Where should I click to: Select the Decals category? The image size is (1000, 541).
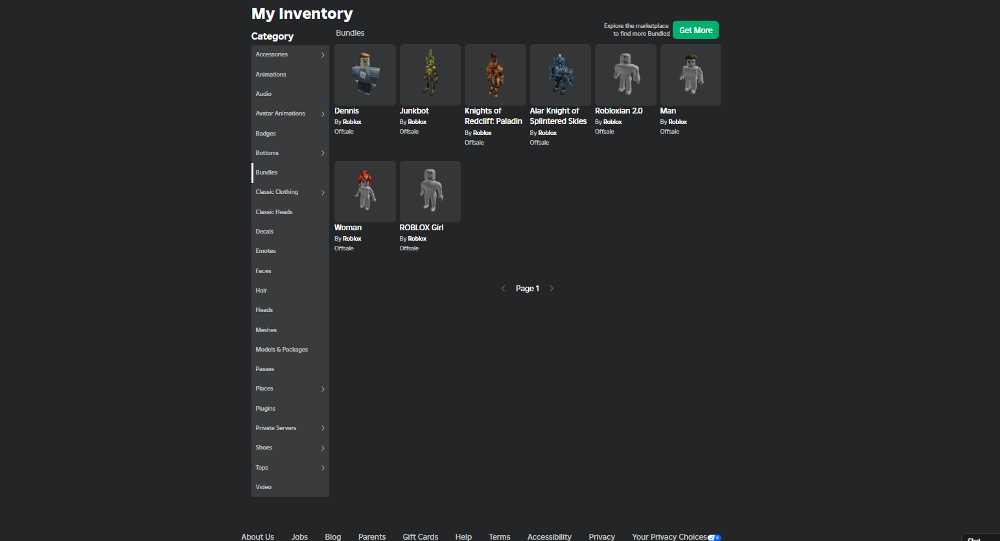point(290,232)
